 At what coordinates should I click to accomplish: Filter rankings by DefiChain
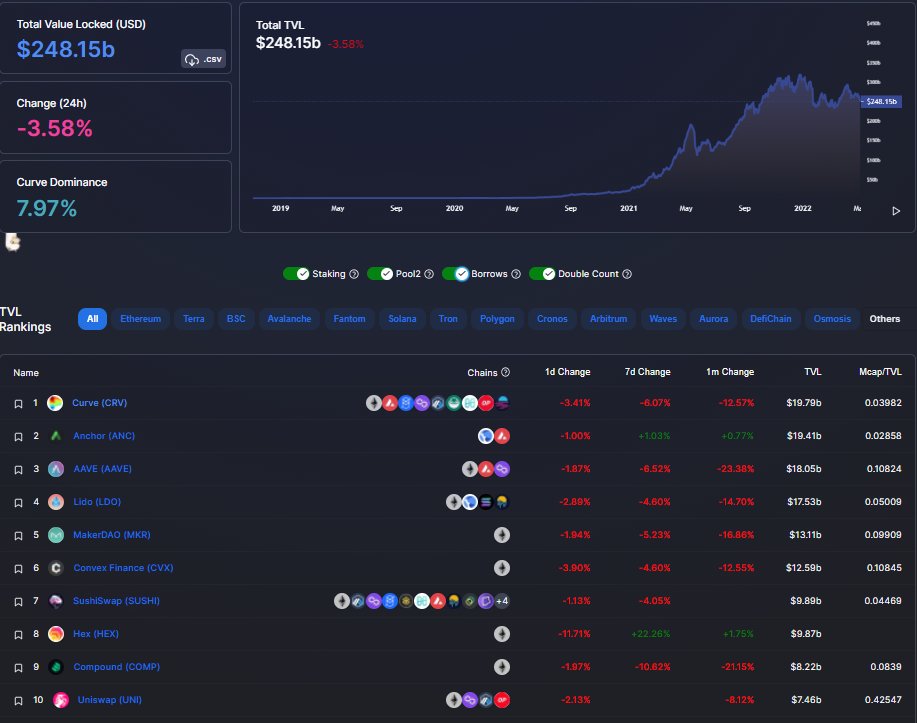coord(771,319)
